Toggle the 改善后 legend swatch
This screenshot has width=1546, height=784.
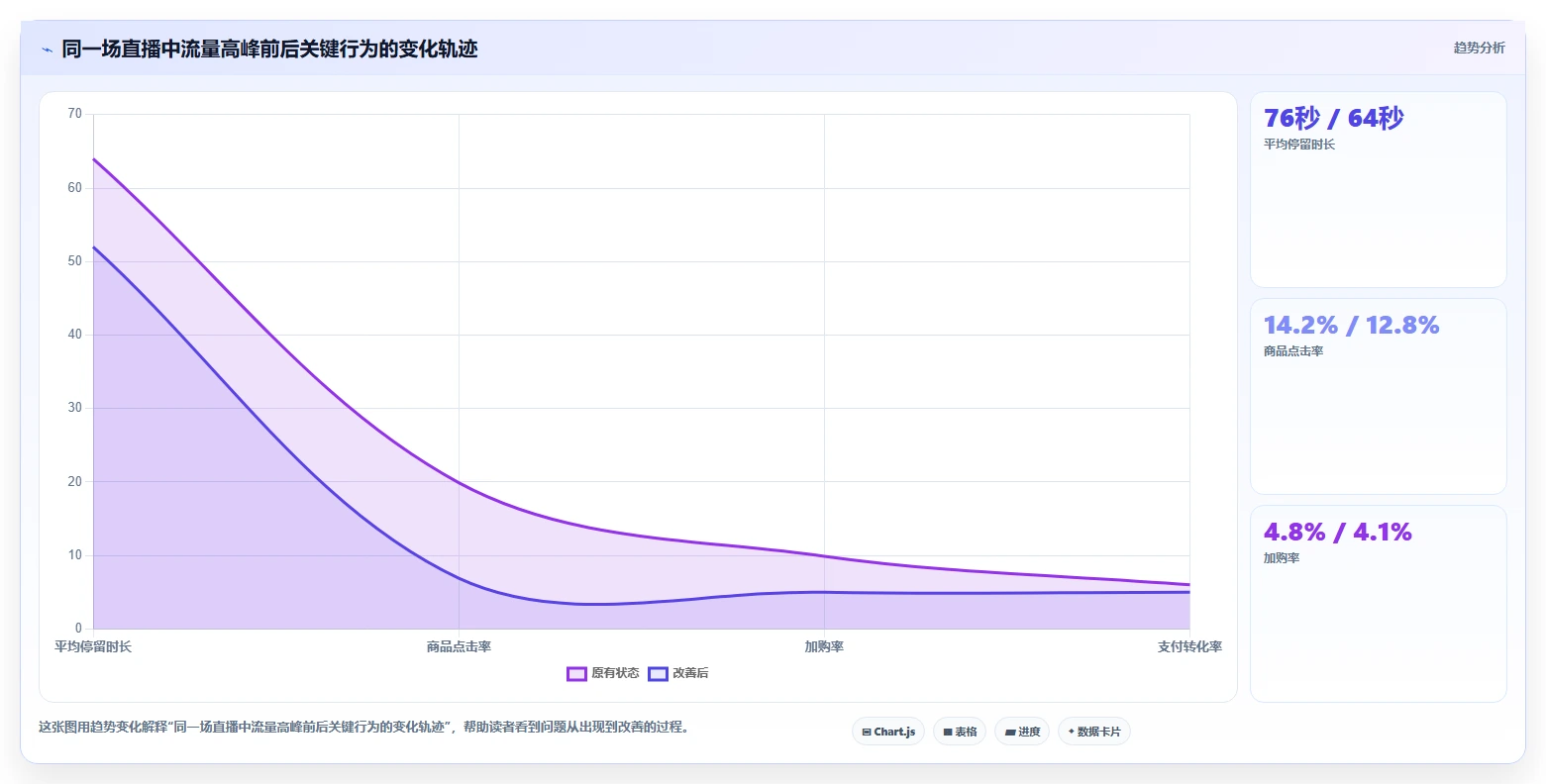(659, 674)
